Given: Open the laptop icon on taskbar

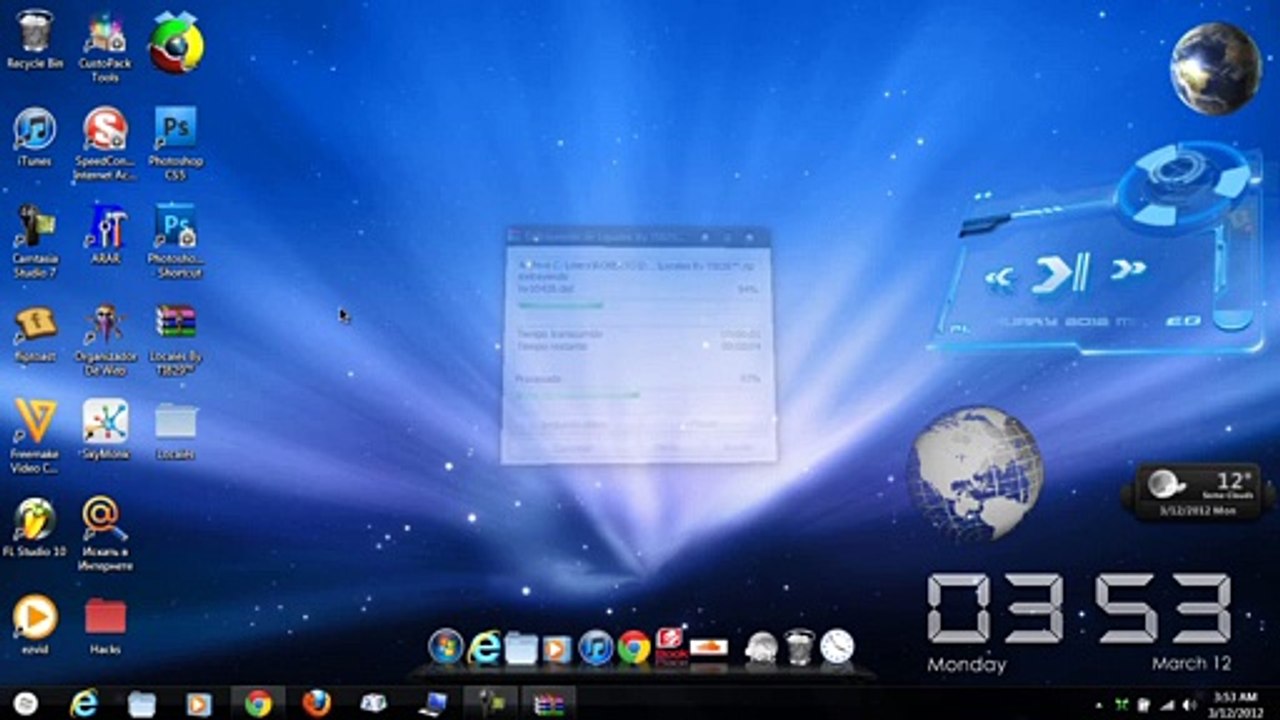Looking at the screenshot, I should click(433, 703).
